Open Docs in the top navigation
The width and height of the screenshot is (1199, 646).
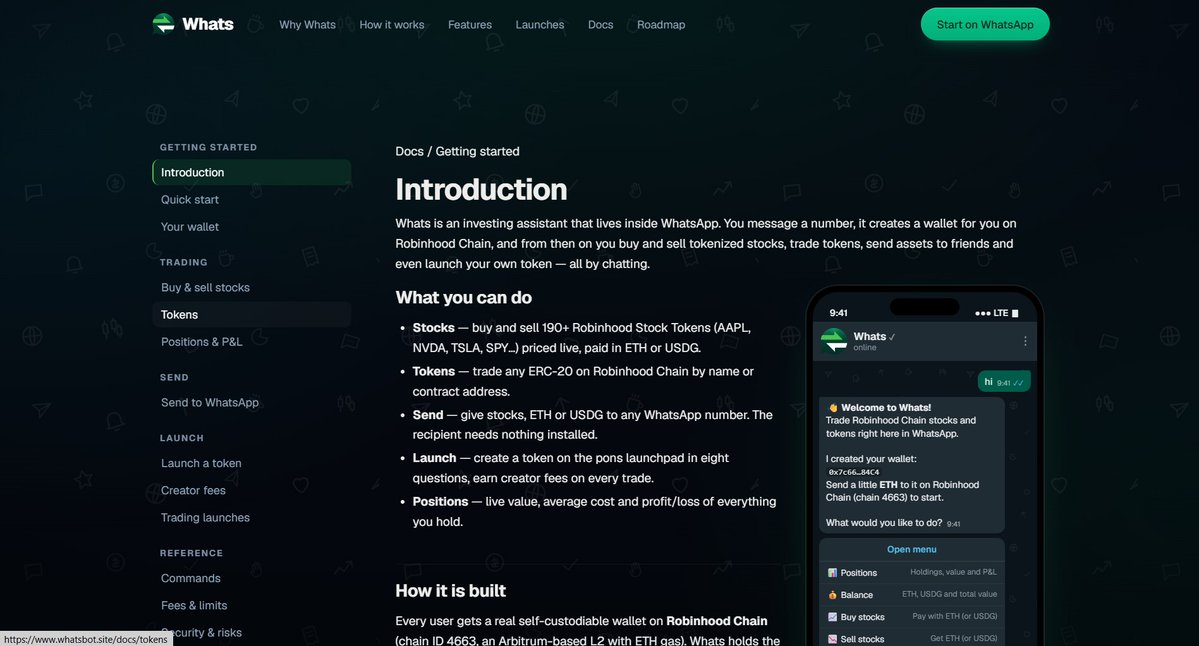600,24
